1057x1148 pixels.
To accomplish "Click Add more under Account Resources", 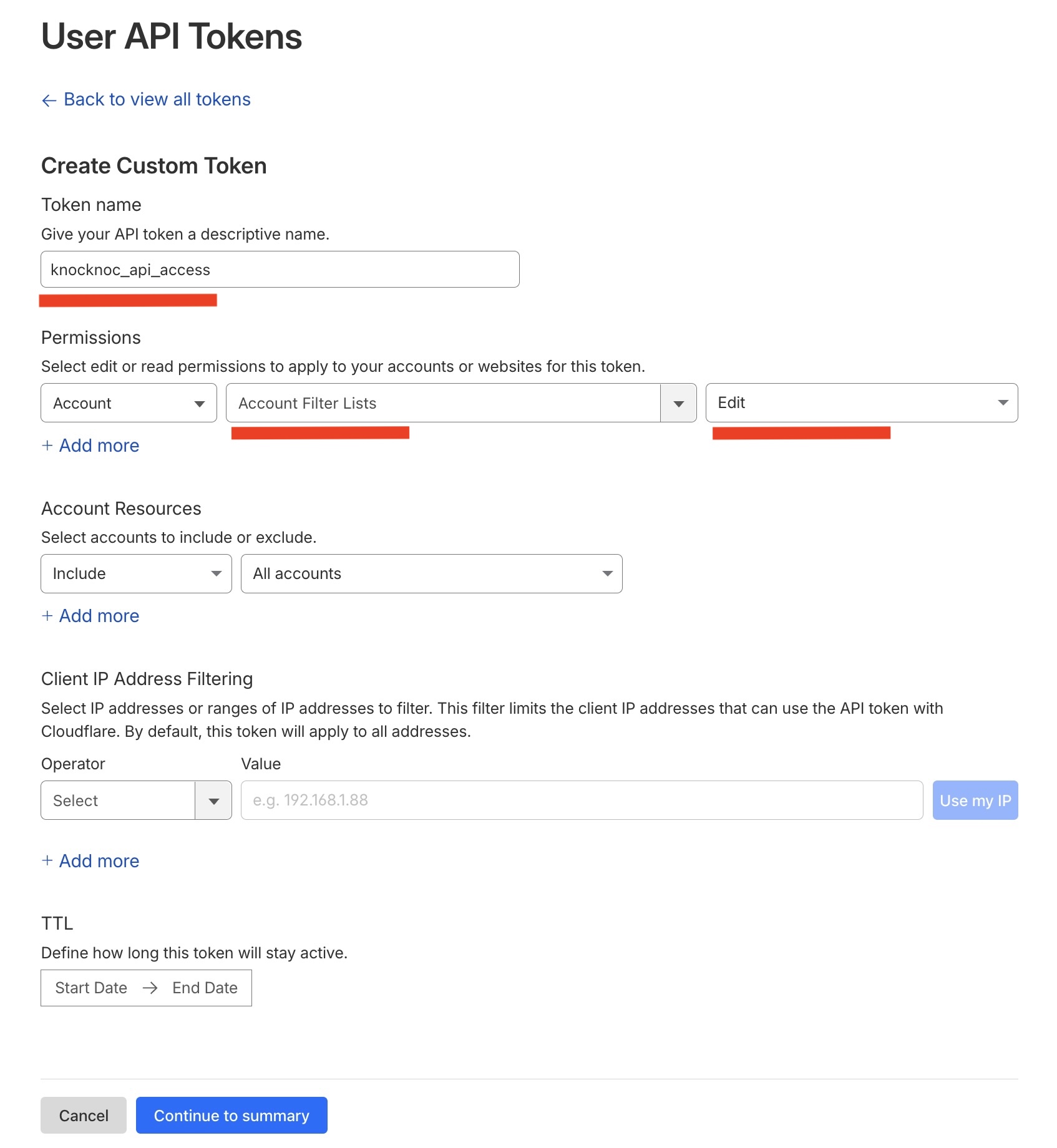I will coord(90,616).
